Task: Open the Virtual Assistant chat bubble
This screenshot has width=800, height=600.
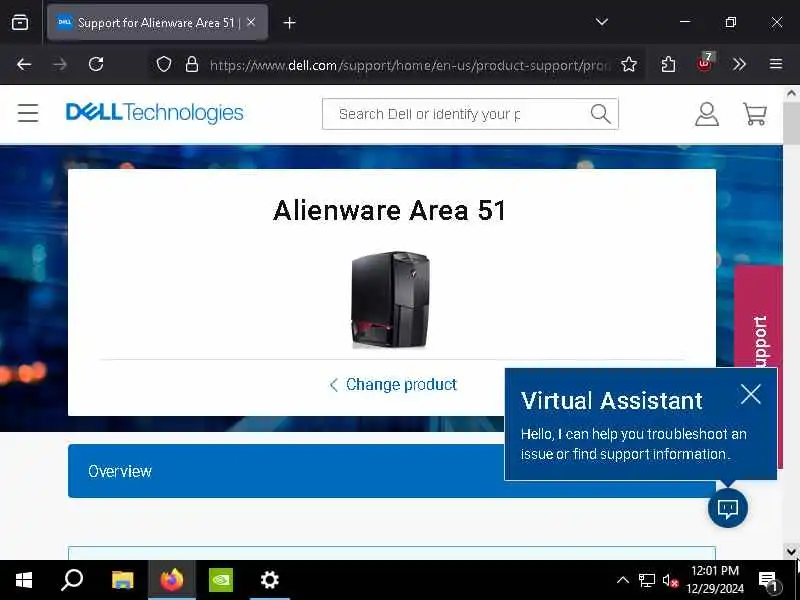Action: (x=728, y=508)
